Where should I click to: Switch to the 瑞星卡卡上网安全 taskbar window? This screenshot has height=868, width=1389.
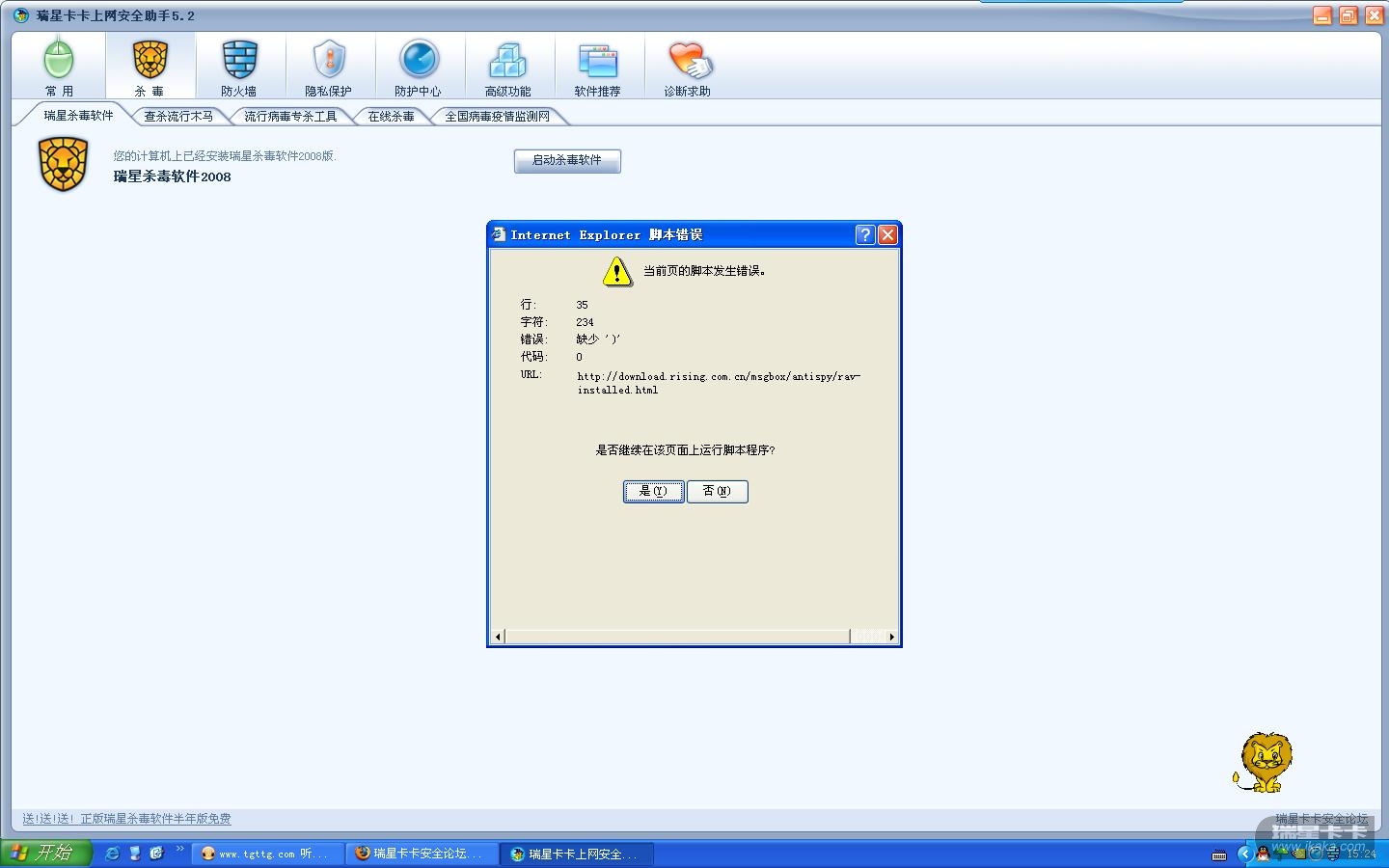point(579,854)
